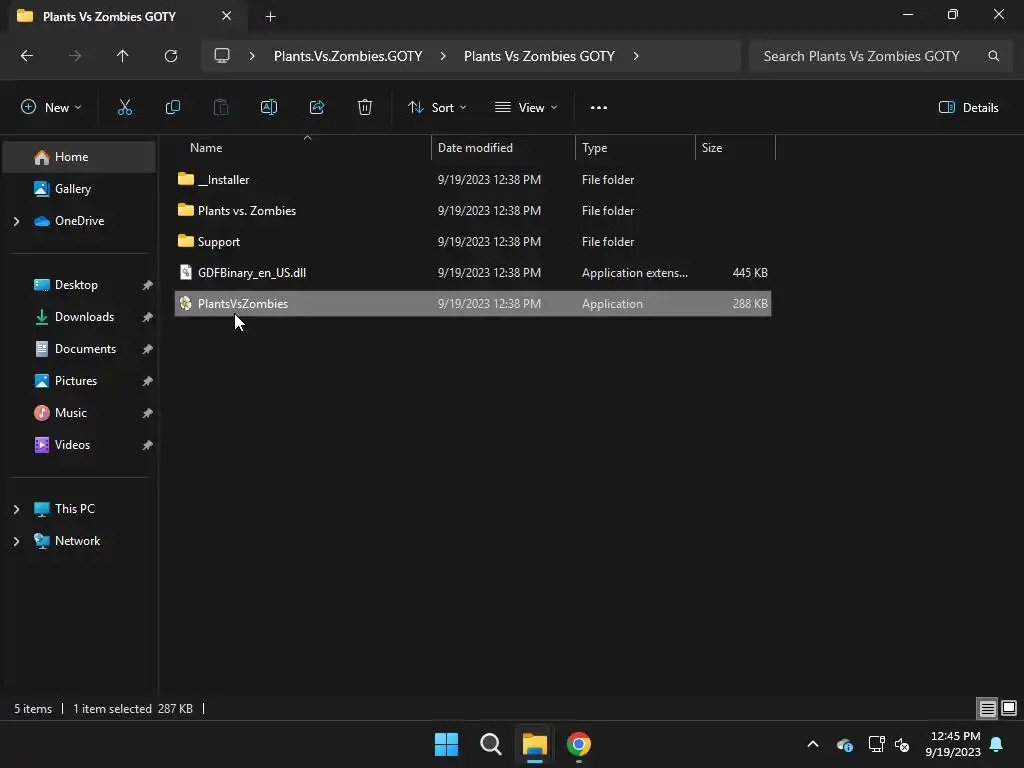Open the New dropdown menu
1024x768 pixels.
pos(51,108)
